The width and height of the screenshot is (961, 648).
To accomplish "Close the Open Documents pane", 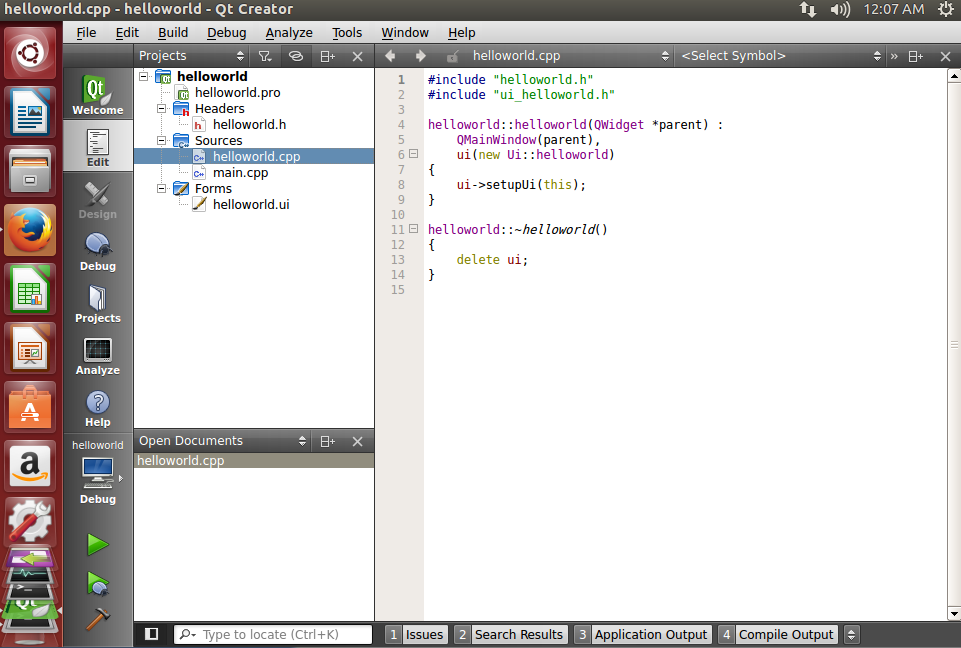I will pos(358,441).
